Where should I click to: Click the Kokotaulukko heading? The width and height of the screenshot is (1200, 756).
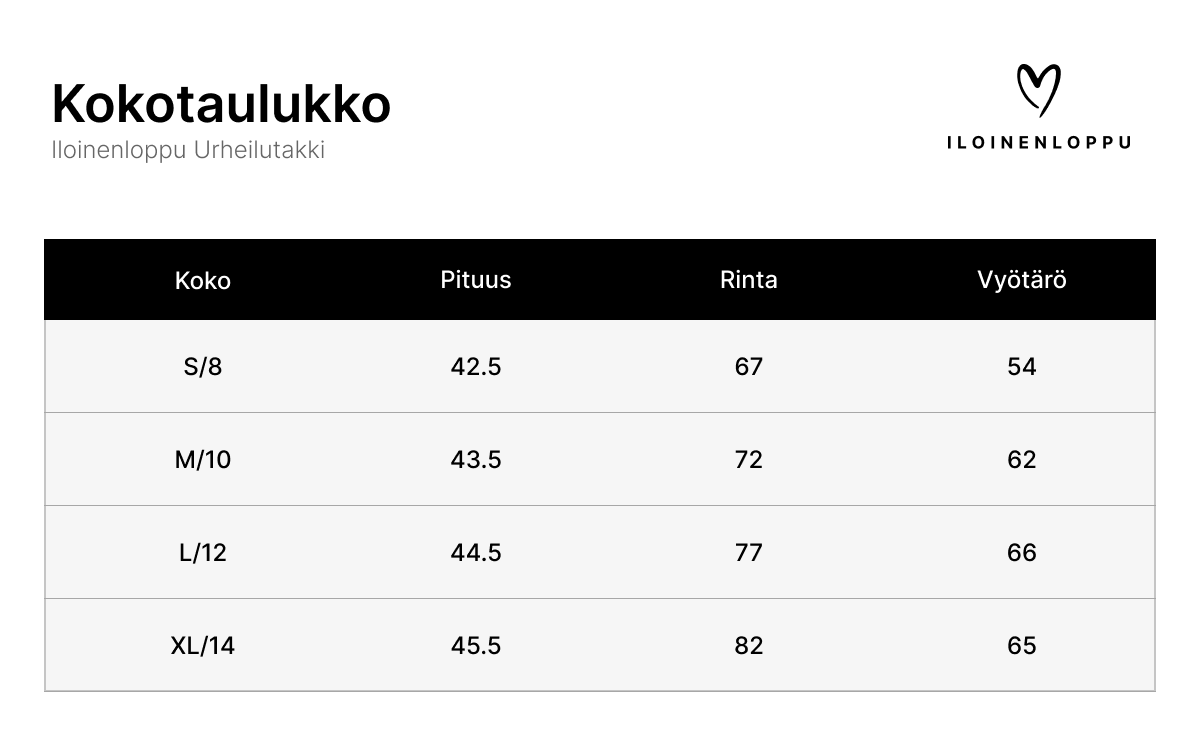221,104
